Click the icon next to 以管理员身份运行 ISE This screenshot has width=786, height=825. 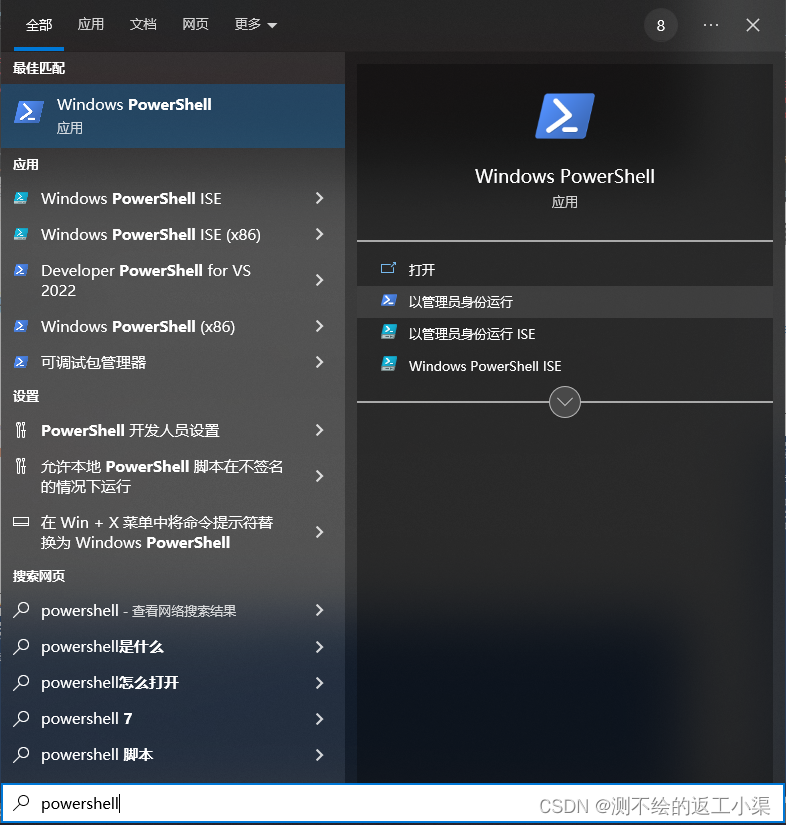point(388,333)
